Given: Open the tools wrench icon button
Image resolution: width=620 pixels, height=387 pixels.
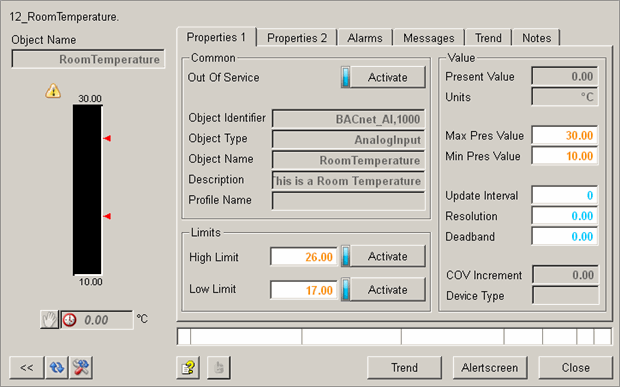Looking at the screenshot, I should [x=81, y=368].
